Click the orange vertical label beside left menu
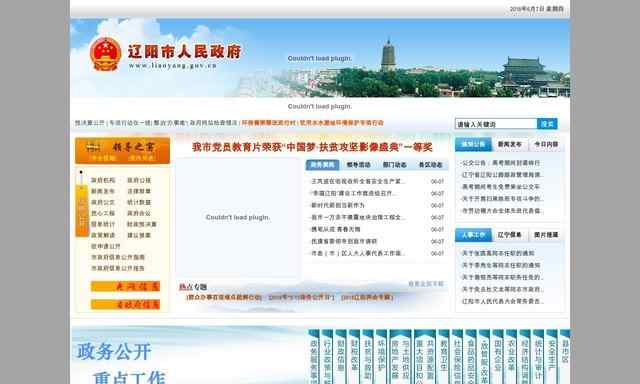 coord(82,211)
